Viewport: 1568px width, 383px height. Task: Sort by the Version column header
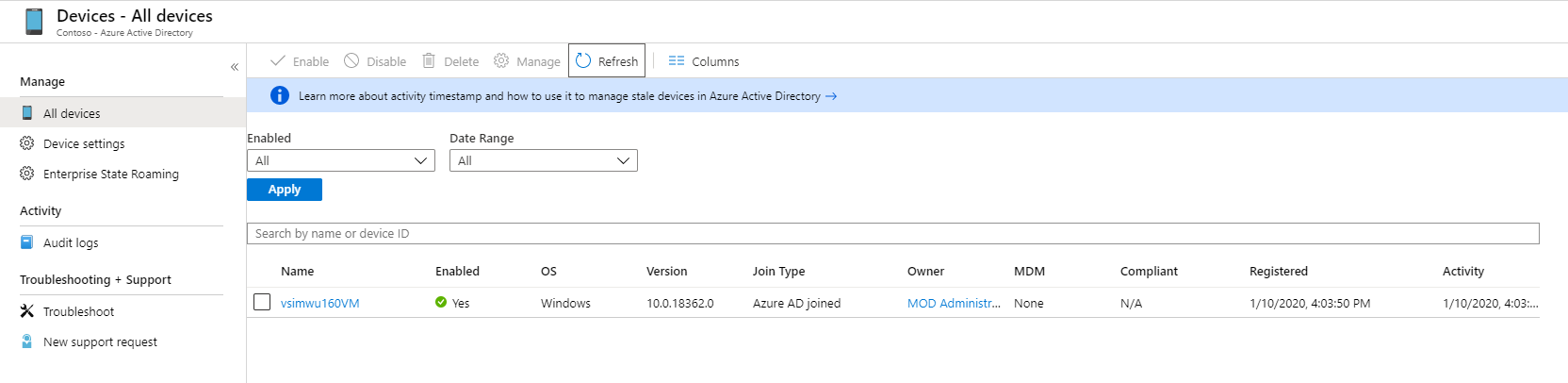[x=667, y=271]
